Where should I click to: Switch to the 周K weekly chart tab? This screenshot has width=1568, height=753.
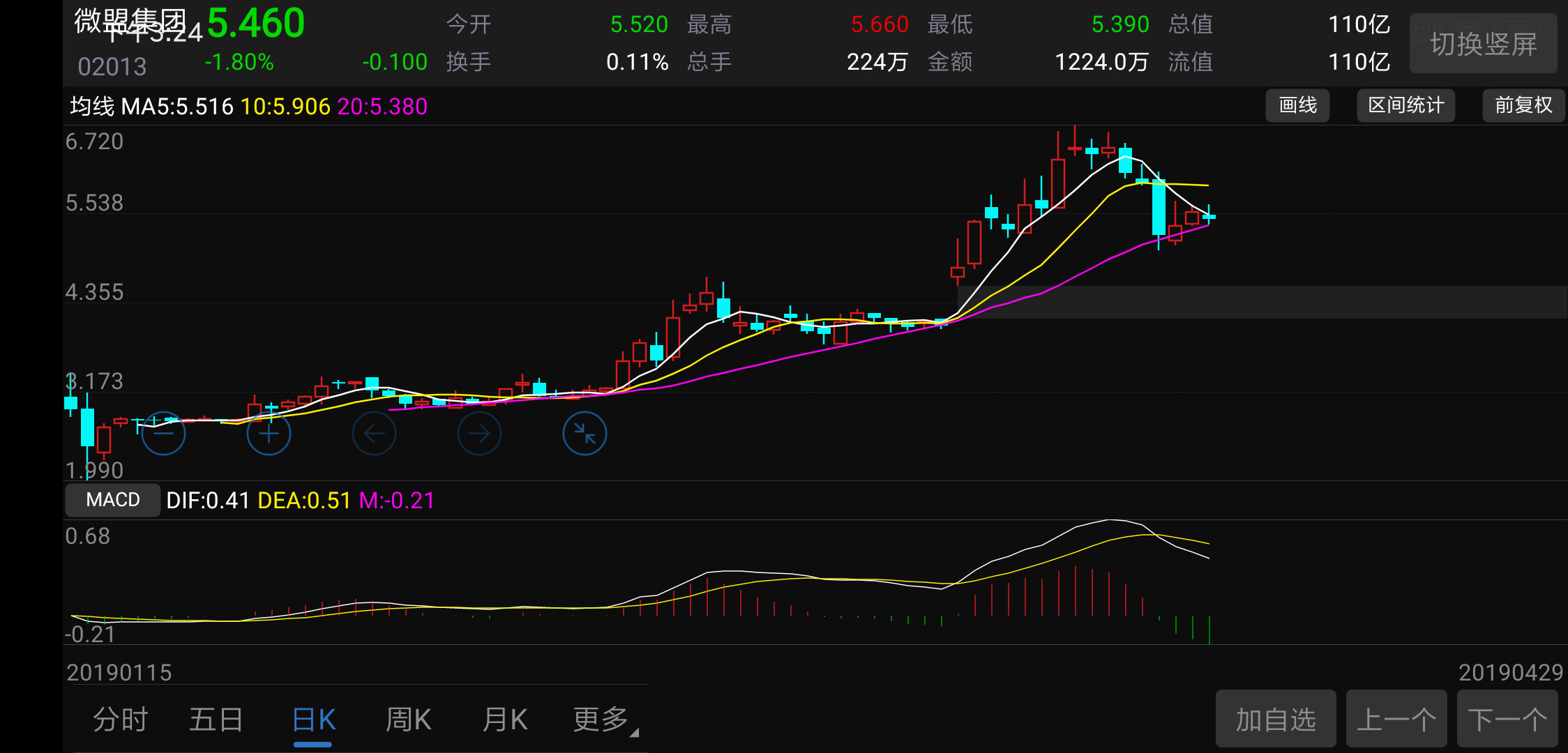click(408, 719)
